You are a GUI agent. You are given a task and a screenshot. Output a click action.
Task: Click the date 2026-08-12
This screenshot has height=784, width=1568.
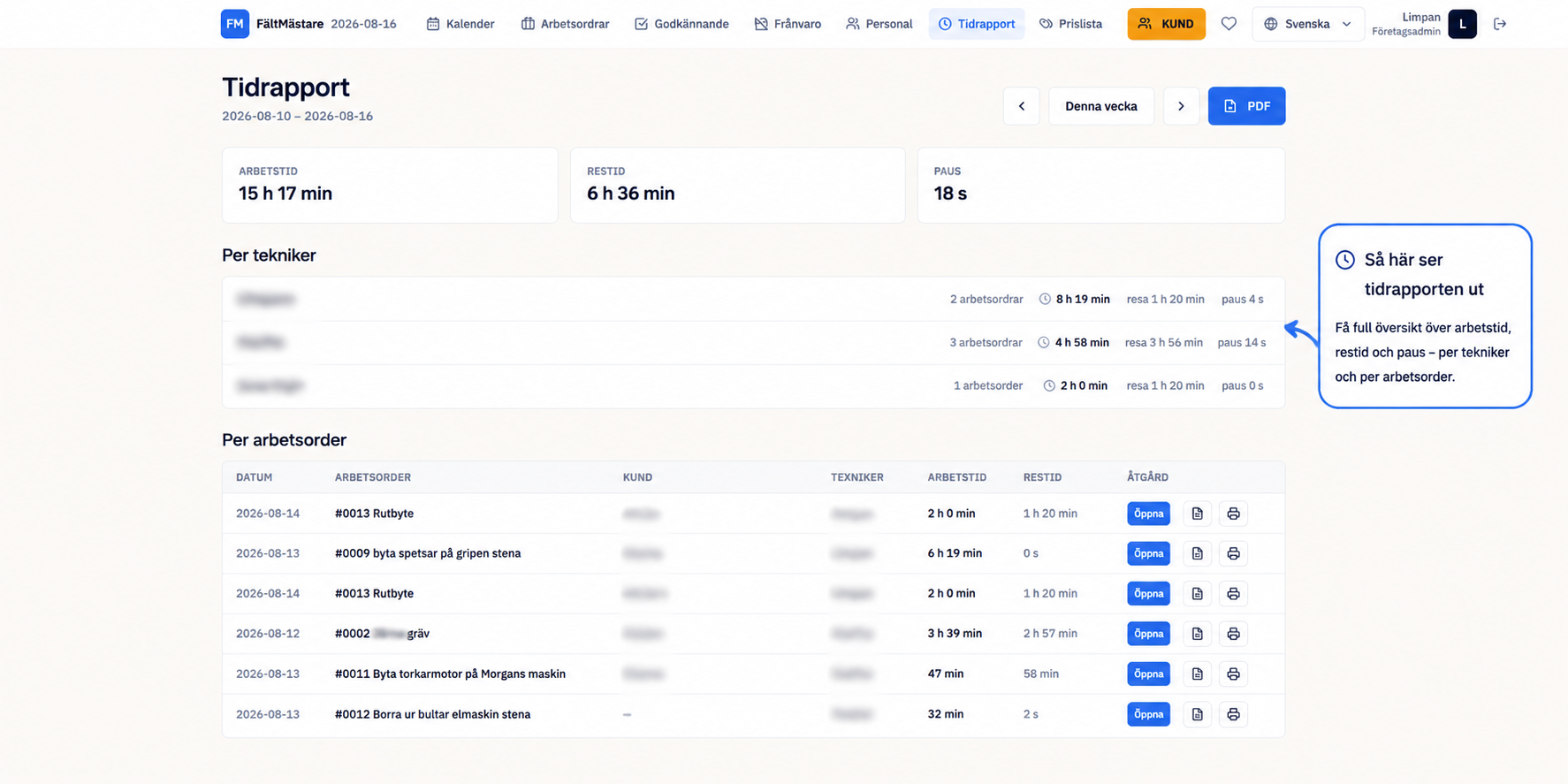point(268,634)
